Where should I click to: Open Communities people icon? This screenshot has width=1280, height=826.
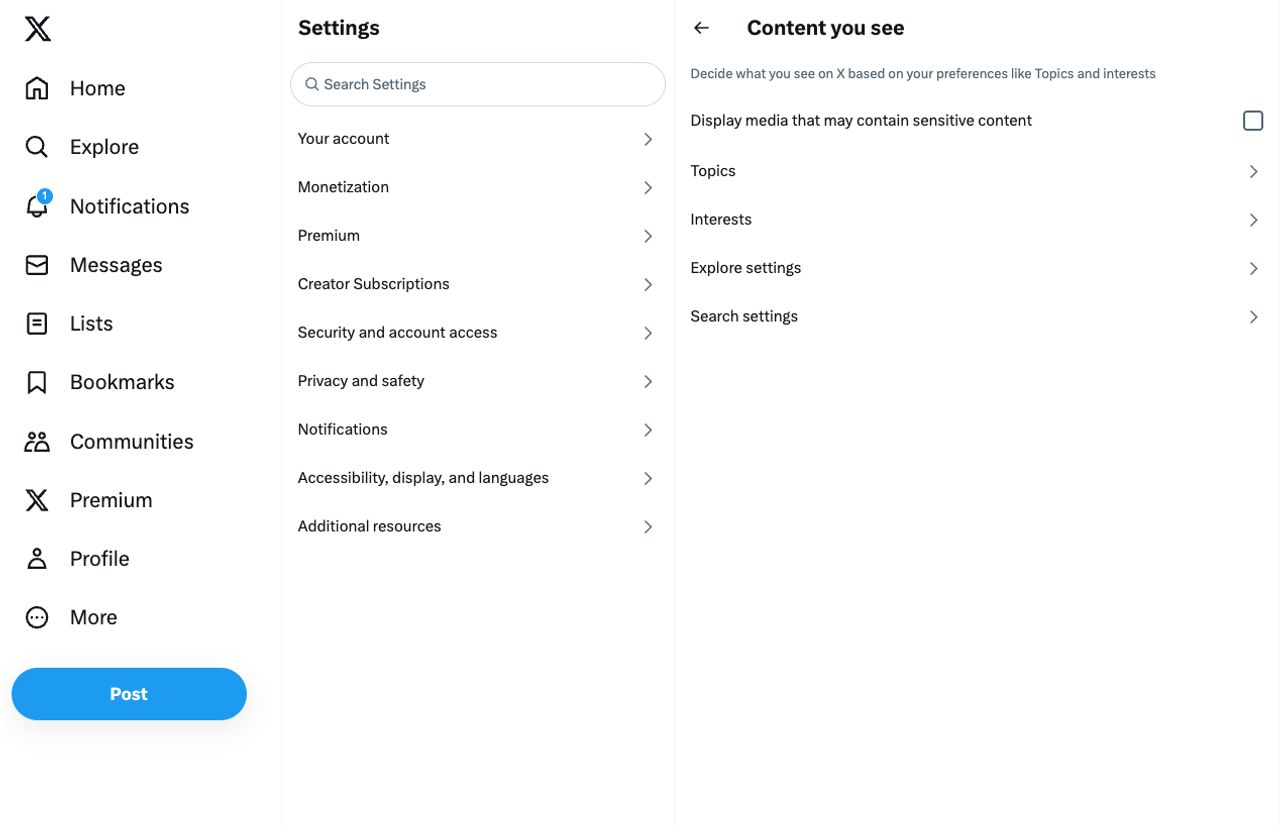tap(37, 441)
